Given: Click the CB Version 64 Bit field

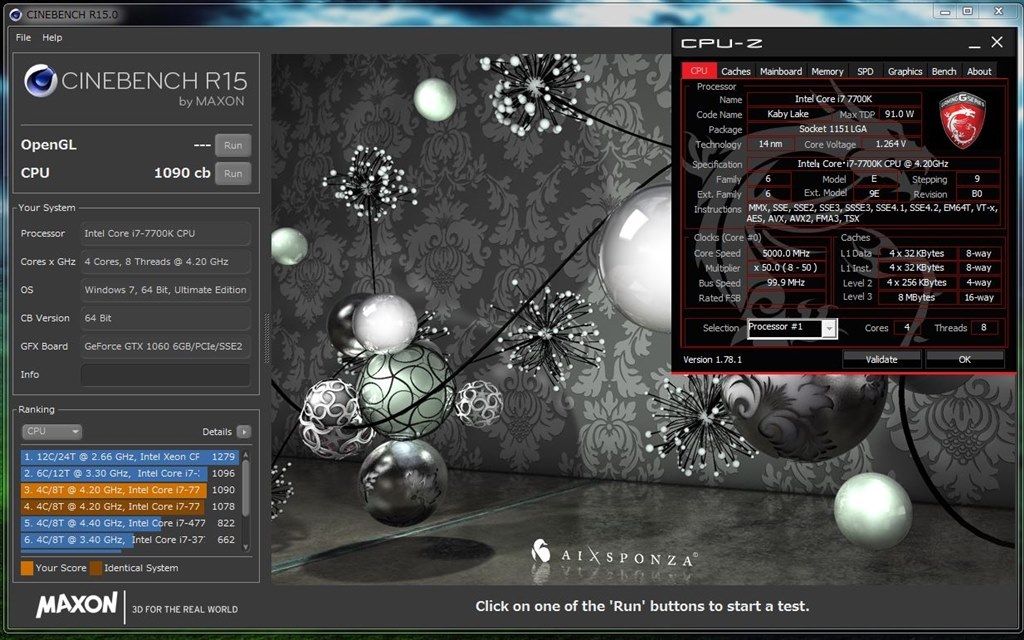Looking at the screenshot, I should pyautogui.click(x=166, y=318).
